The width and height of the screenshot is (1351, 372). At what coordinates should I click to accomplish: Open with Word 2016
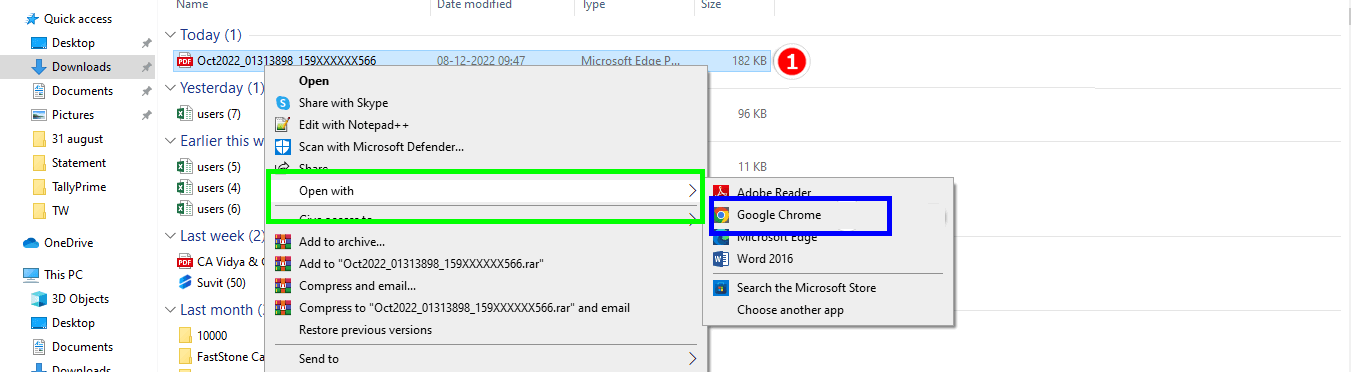click(765, 259)
